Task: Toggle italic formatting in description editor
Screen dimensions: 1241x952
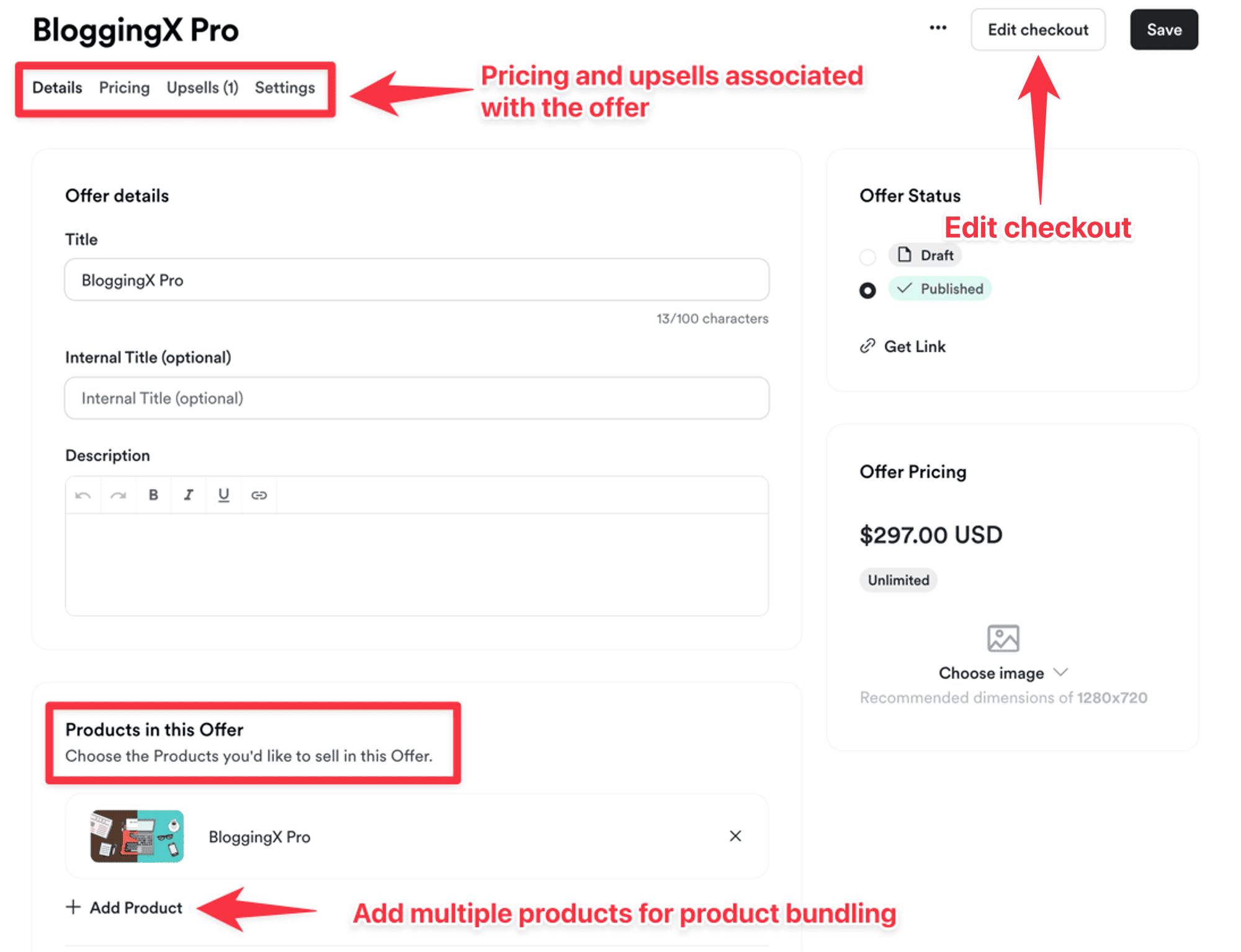Action: tap(188, 495)
